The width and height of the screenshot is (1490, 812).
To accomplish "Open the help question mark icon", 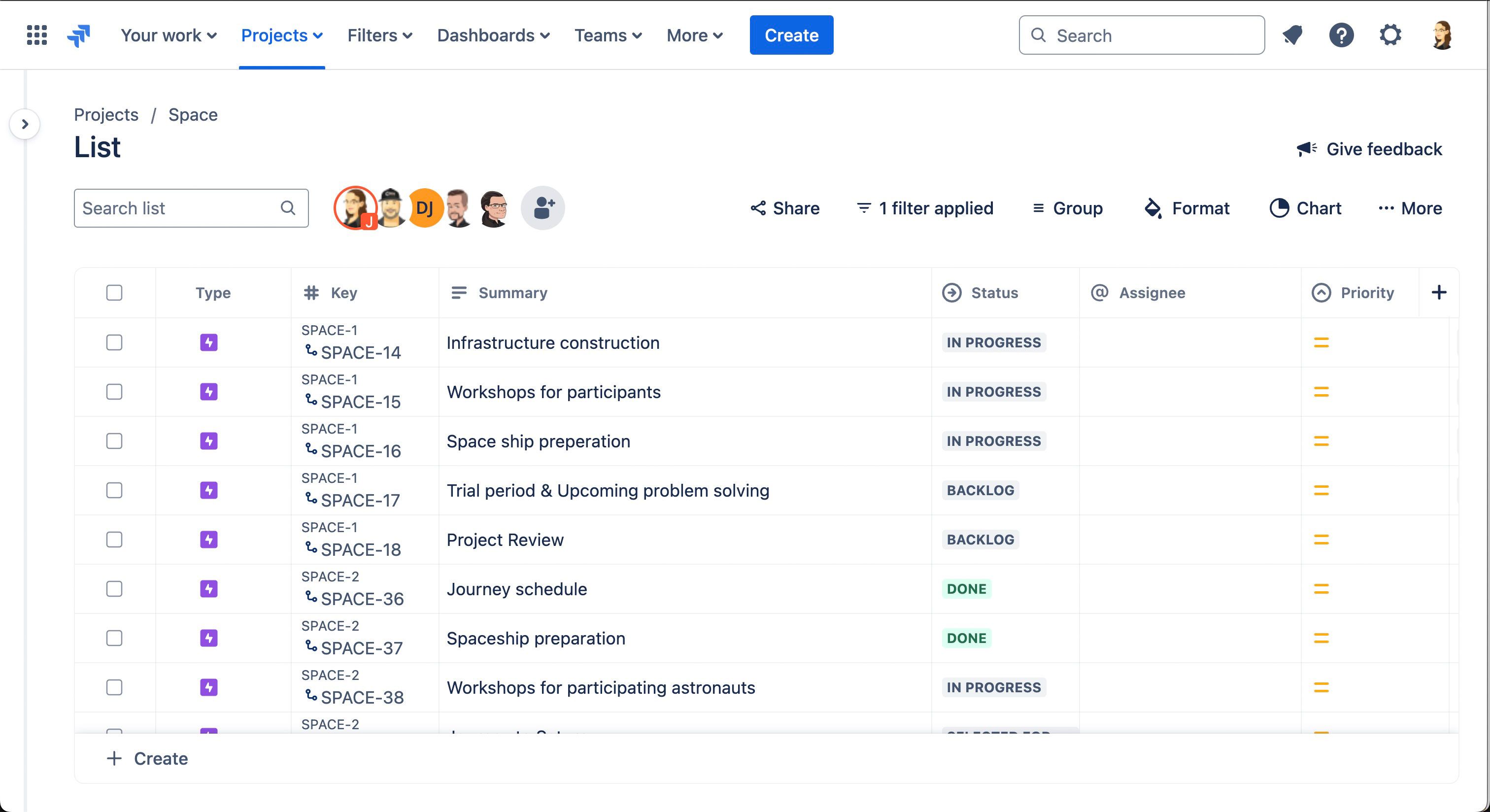I will click(1341, 35).
